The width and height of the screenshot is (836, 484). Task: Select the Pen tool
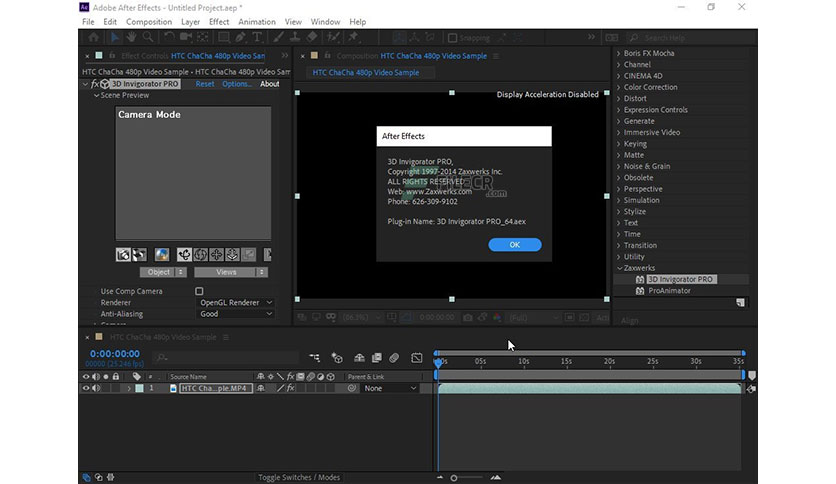click(x=240, y=37)
